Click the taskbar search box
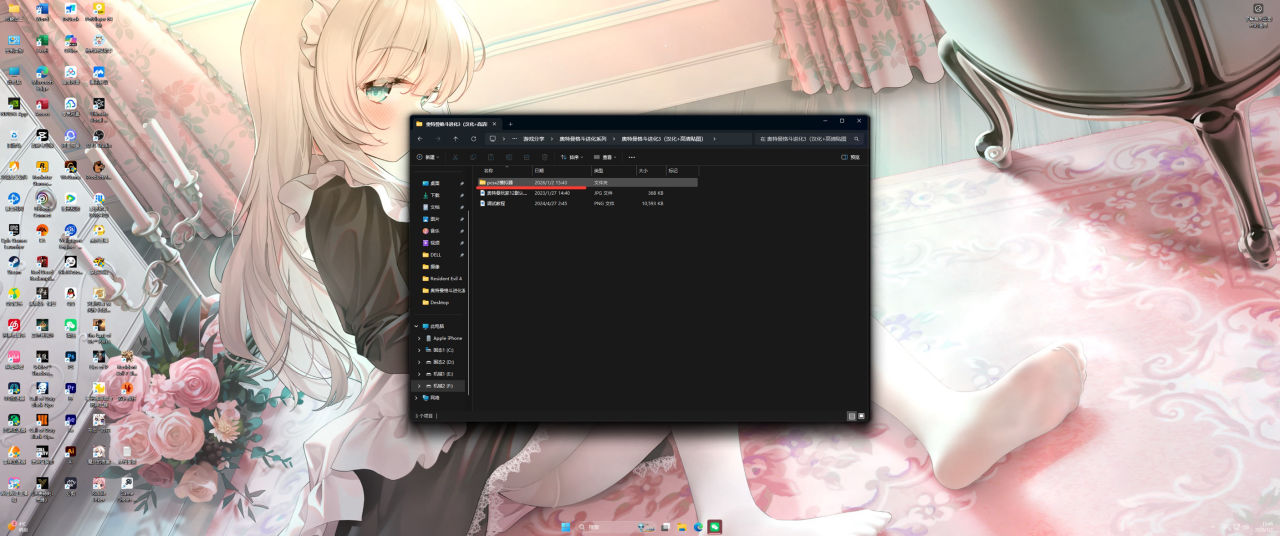This screenshot has height=536, width=1280. (x=615, y=526)
